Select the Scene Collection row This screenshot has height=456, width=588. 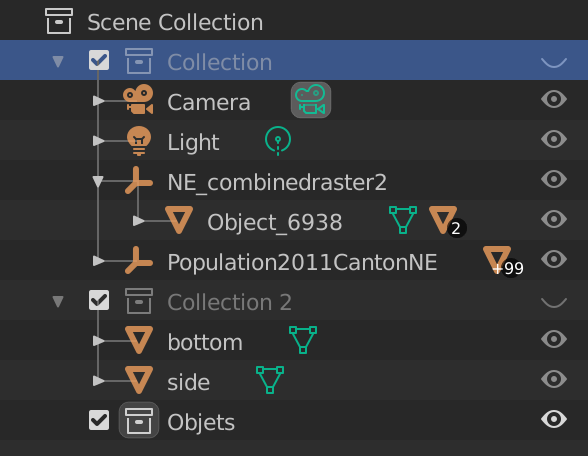[x=294, y=21]
